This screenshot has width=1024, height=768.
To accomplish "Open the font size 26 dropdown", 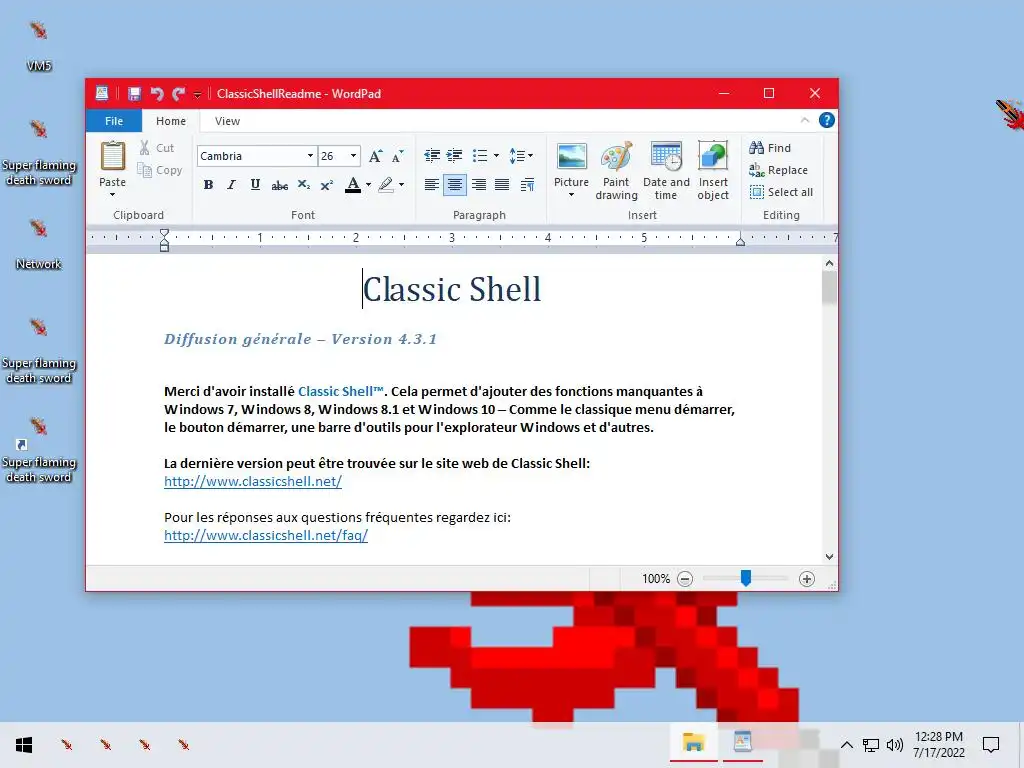I will [353, 156].
